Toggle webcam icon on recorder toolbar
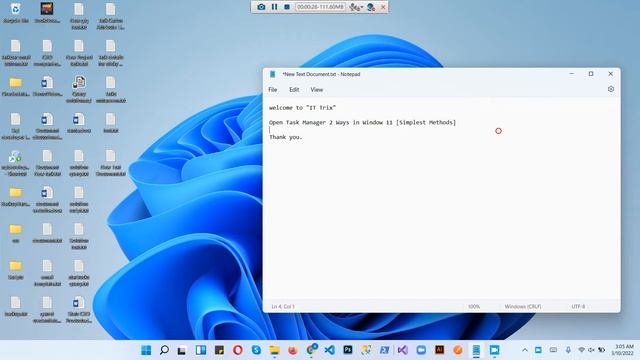This screenshot has width=640, height=360. point(371,7)
